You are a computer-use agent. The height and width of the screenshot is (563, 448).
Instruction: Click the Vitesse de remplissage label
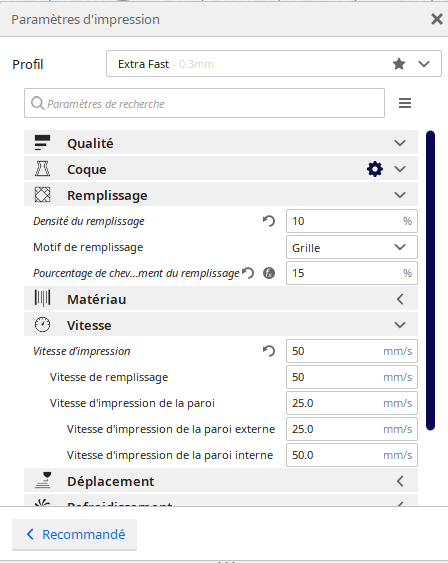109,377
